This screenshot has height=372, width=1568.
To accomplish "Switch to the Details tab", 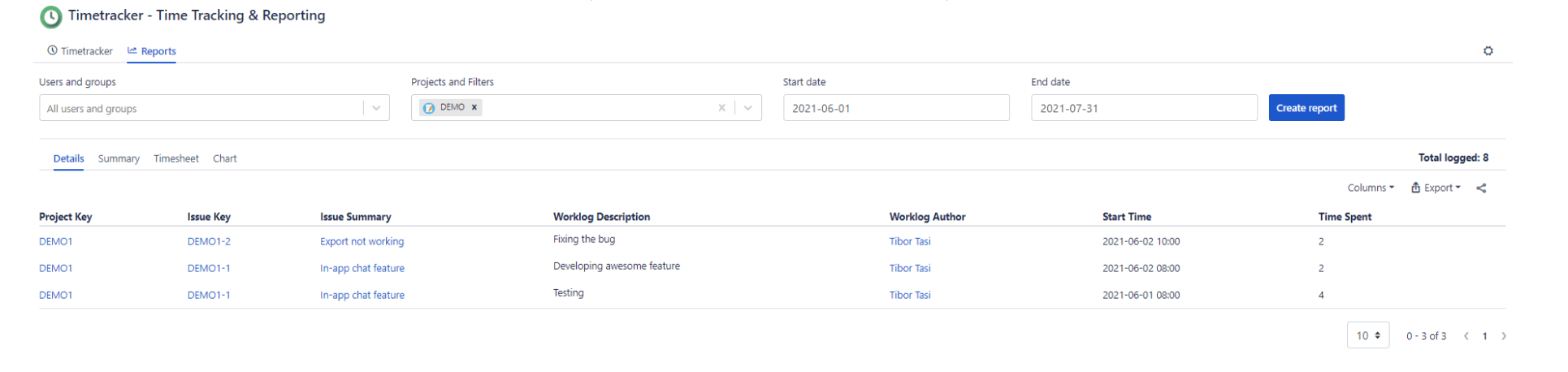I will tap(68, 158).
